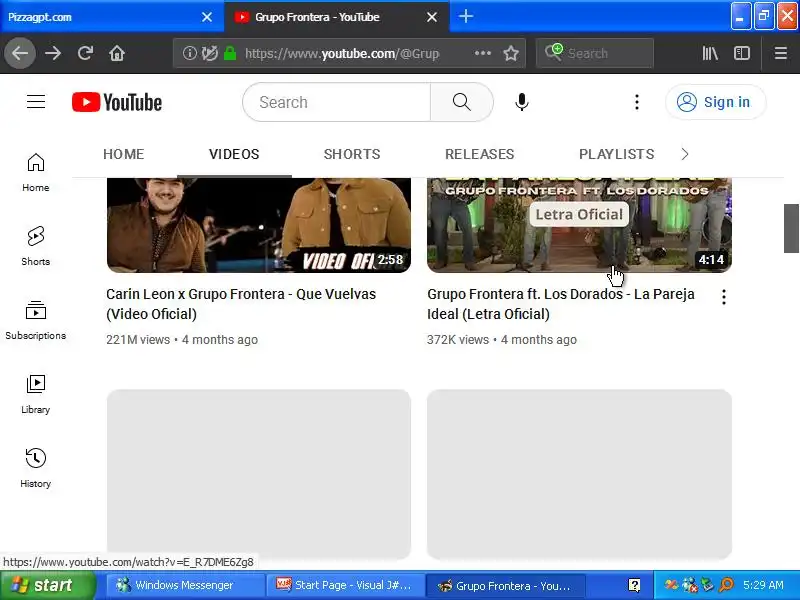This screenshot has height=600, width=800.
Task: Click the YouTube search magnifier button
Action: pyautogui.click(x=462, y=102)
